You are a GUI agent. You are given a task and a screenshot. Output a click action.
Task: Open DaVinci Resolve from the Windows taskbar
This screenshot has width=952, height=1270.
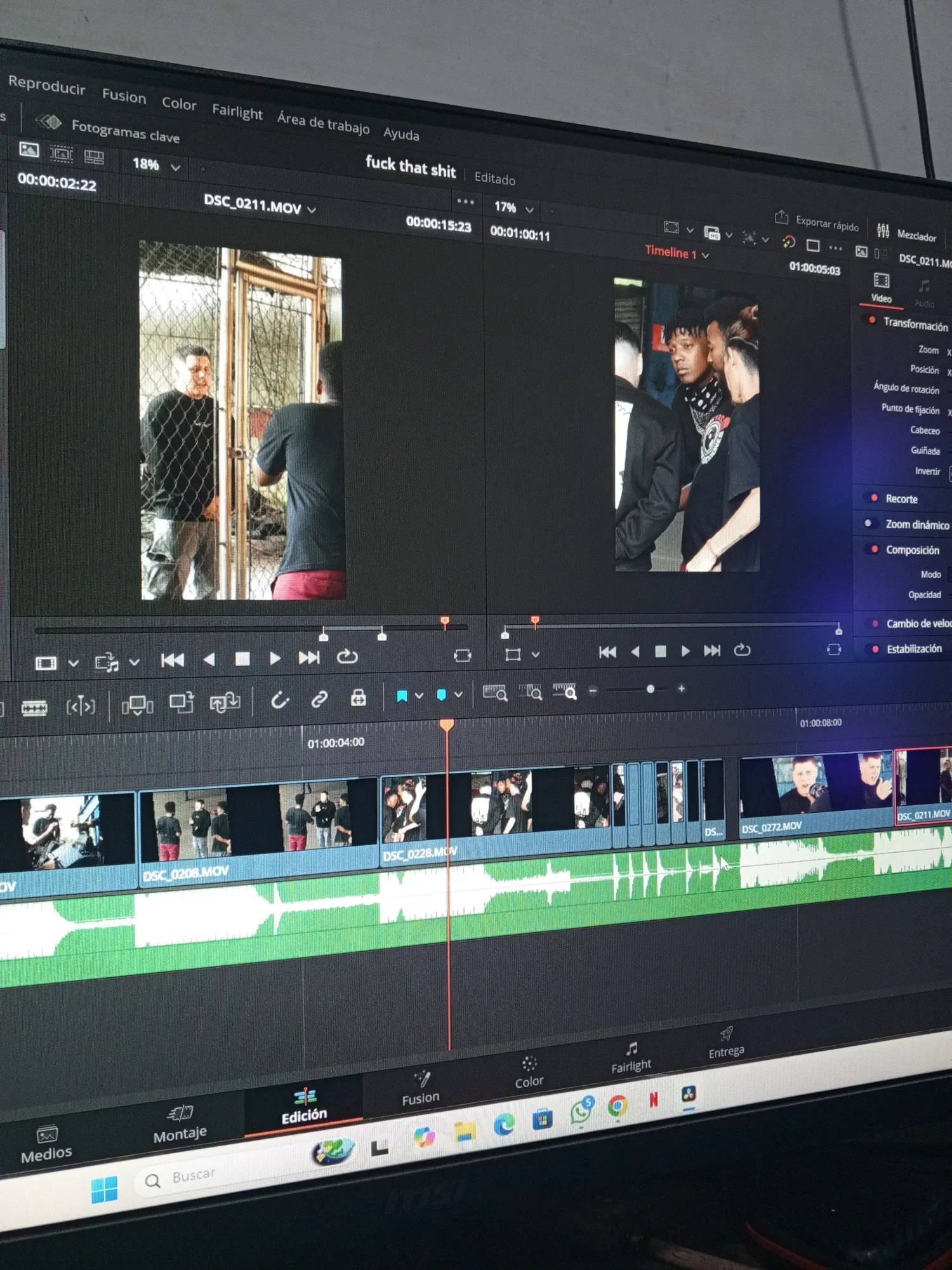click(689, 1094)
